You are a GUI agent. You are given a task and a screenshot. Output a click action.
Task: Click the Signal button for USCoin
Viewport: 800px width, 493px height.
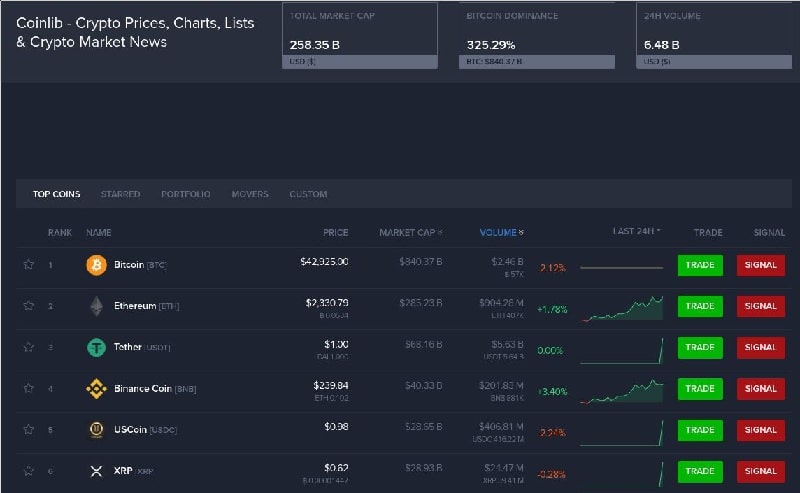point(761,430)
